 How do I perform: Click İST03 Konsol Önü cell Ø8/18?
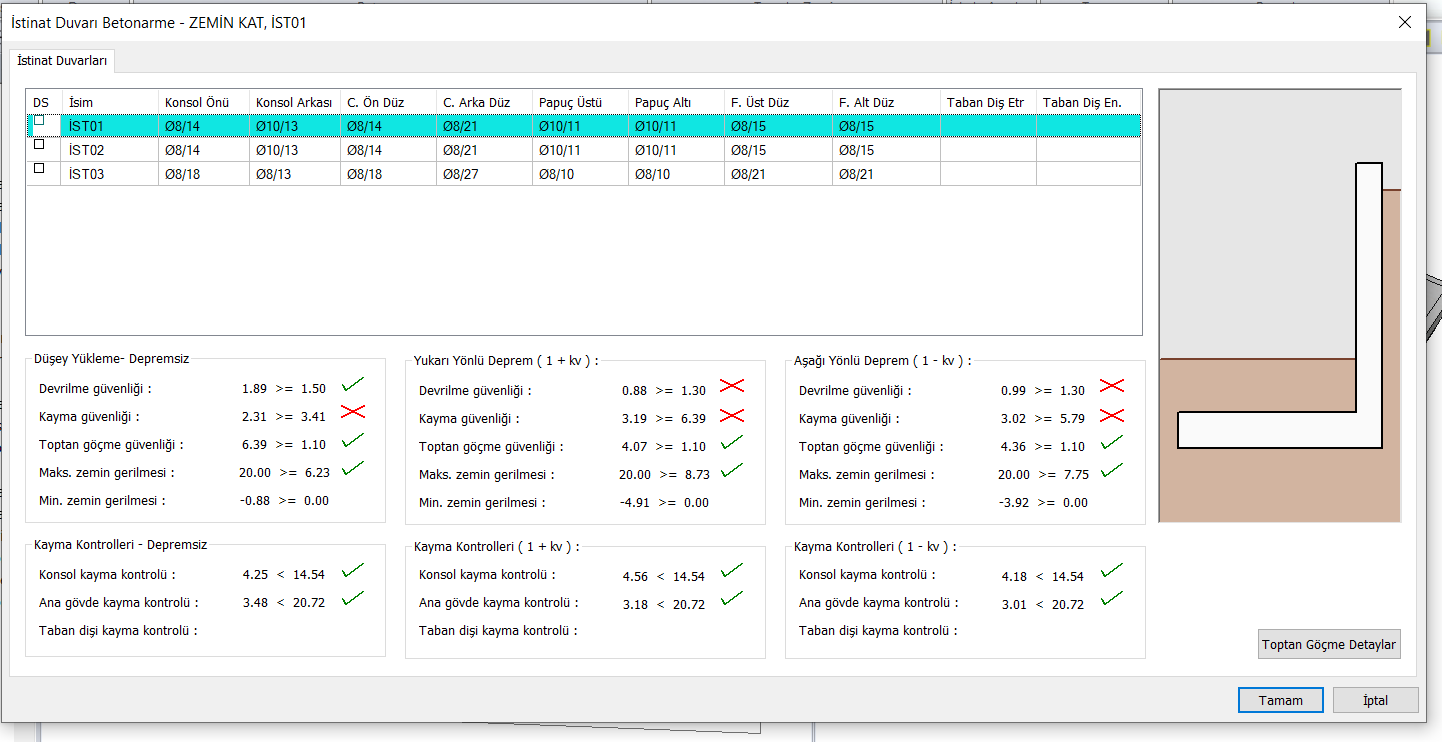coord(204,174)
